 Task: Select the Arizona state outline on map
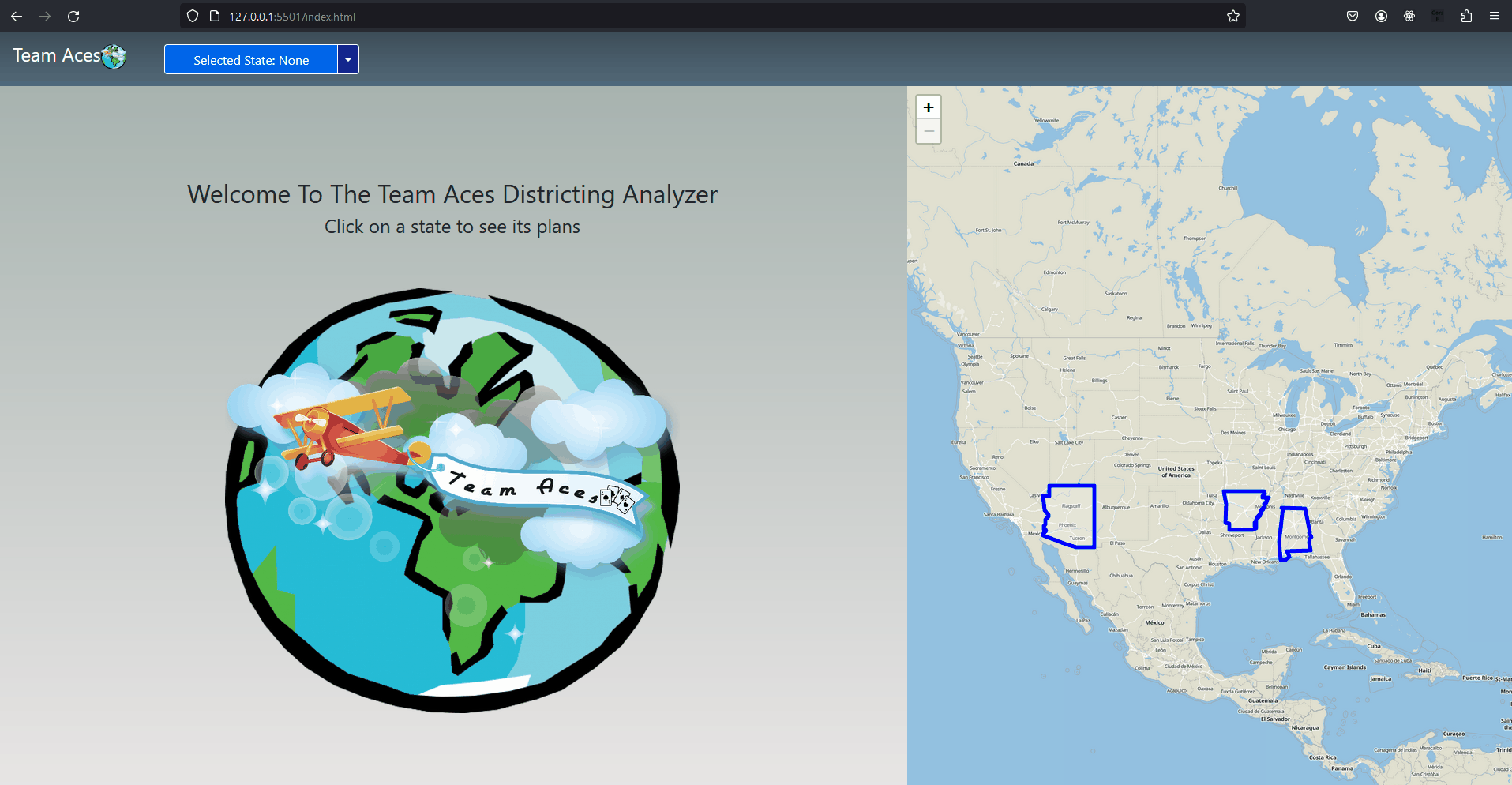point(1071,516)
